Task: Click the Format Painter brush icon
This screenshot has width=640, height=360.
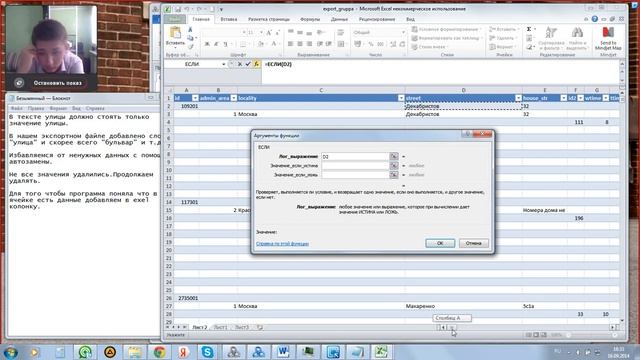Action: coord(190,46)
